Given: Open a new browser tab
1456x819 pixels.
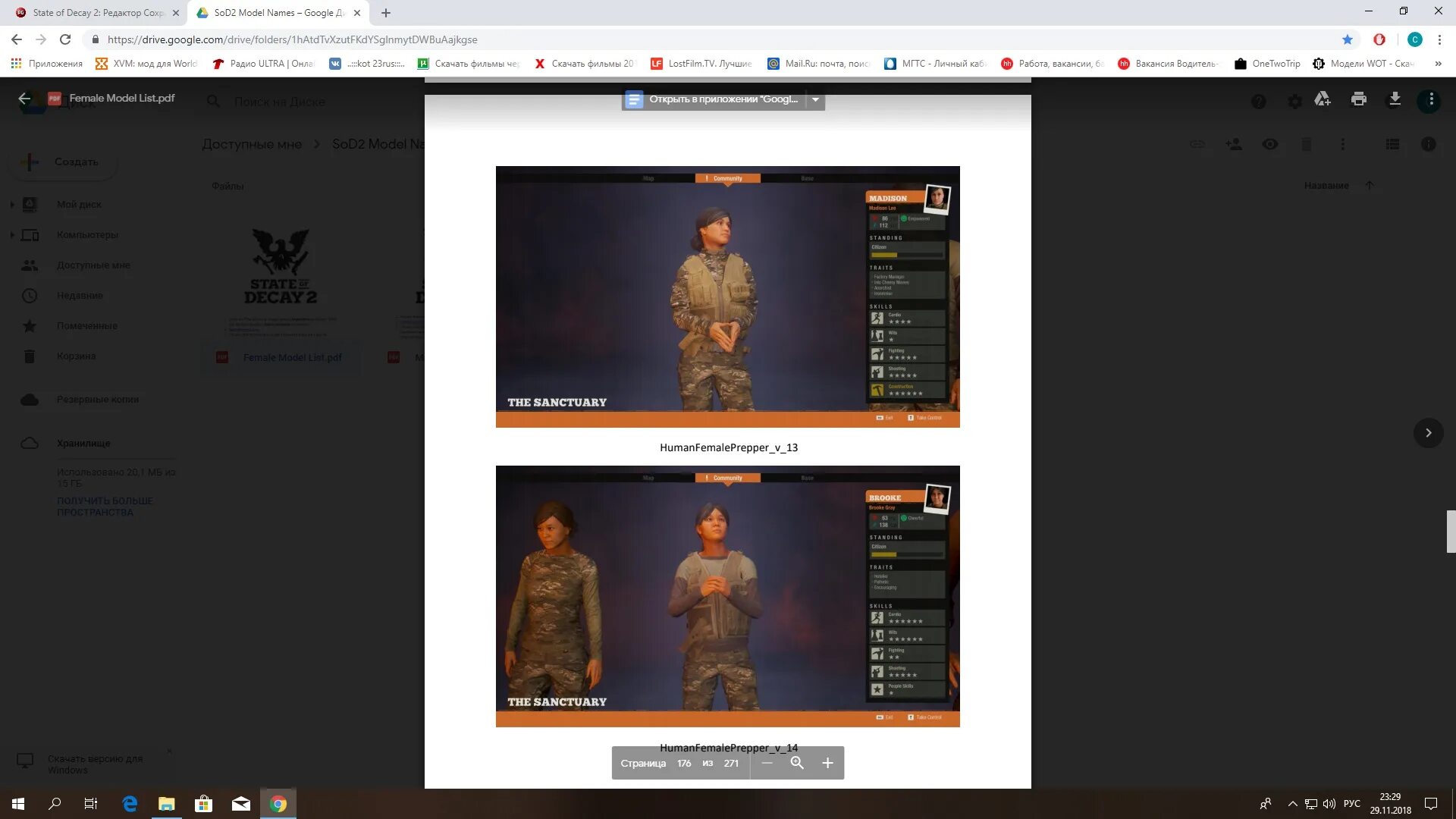Looking at the screenshot, I should coord(386,13).
